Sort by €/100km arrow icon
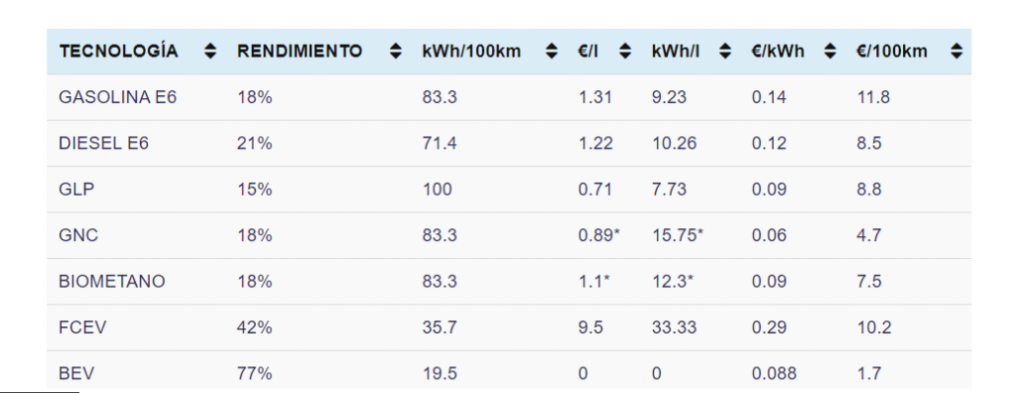 [956, 52]
